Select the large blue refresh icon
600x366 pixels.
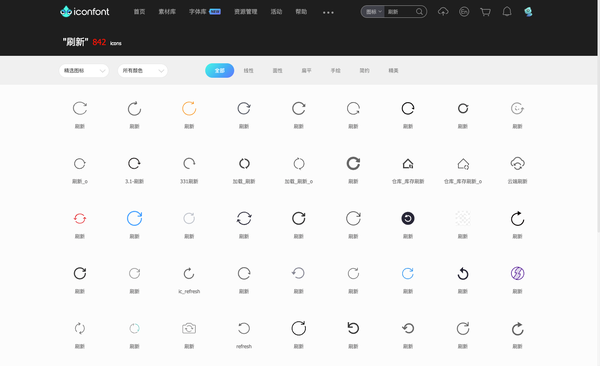pyautogui.click(x=134, y=218)
